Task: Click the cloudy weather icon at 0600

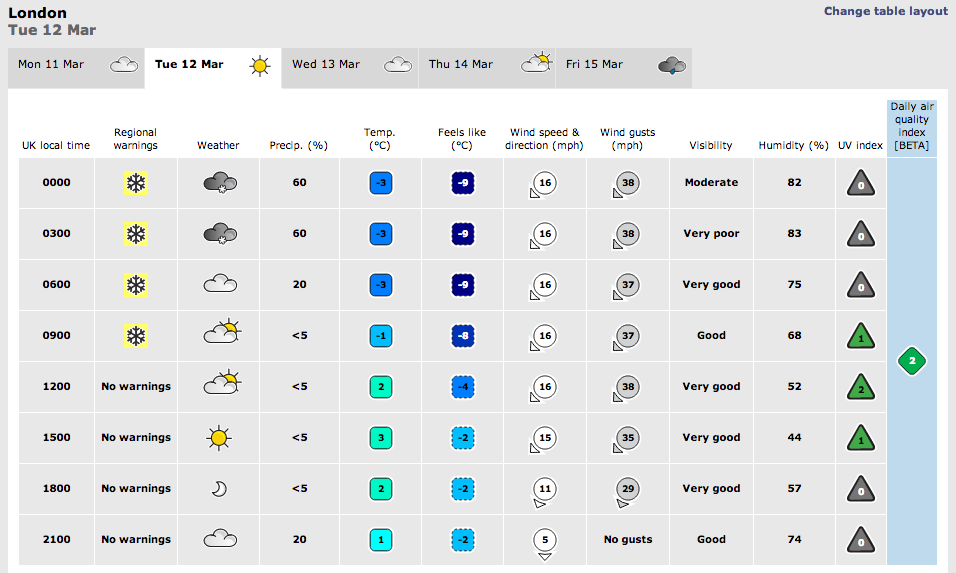Action: pos(220,283)
